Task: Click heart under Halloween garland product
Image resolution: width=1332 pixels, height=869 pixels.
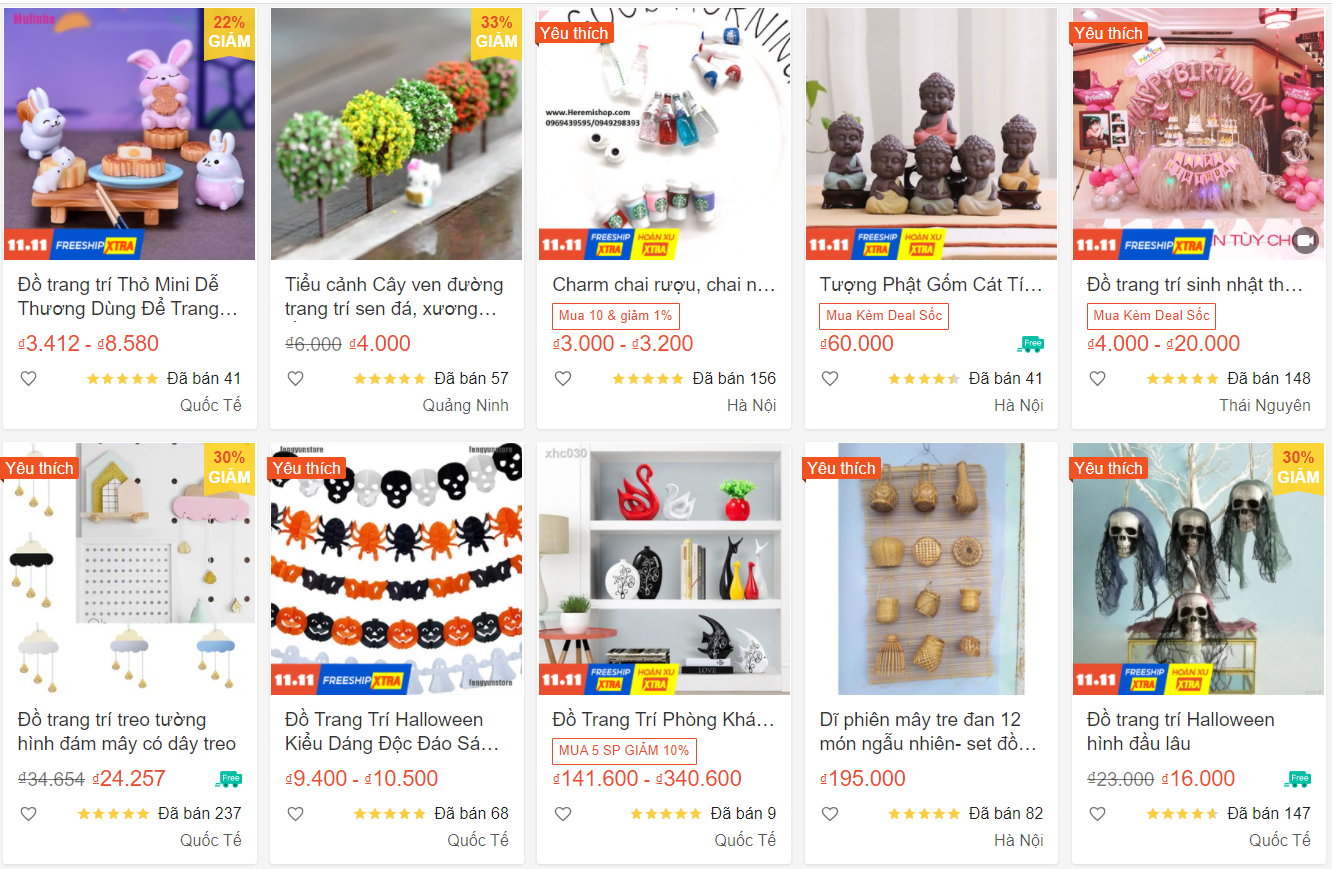Action: click(295, 814)
